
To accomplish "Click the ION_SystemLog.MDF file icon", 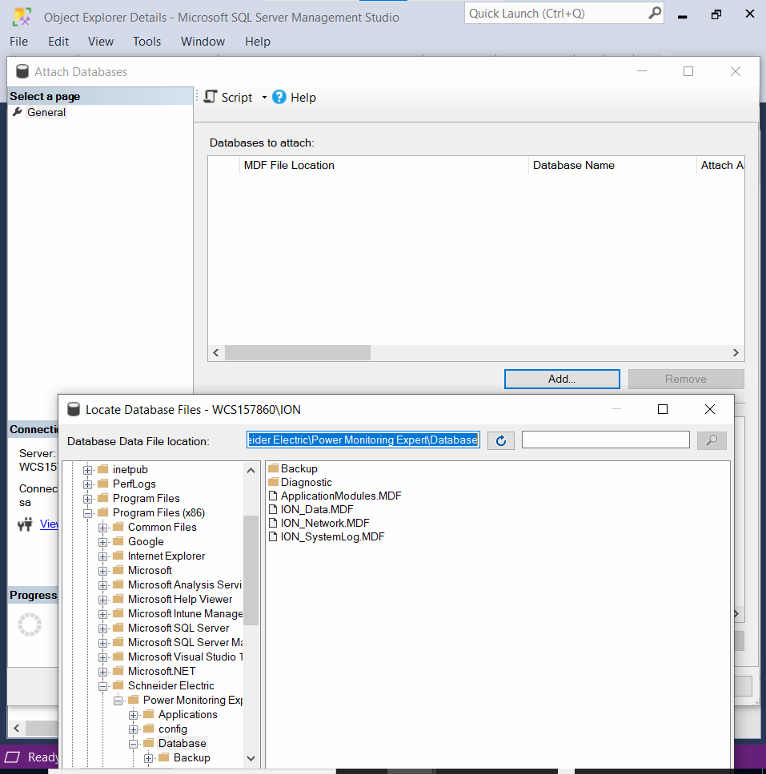I will [x=273, y=537].
